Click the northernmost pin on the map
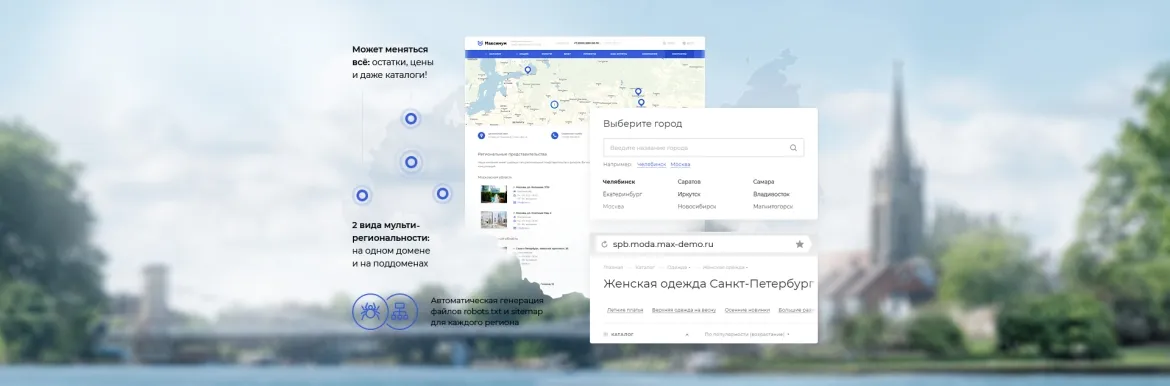This screenshot has width=1170, height=386. click(x=528, y=70)
